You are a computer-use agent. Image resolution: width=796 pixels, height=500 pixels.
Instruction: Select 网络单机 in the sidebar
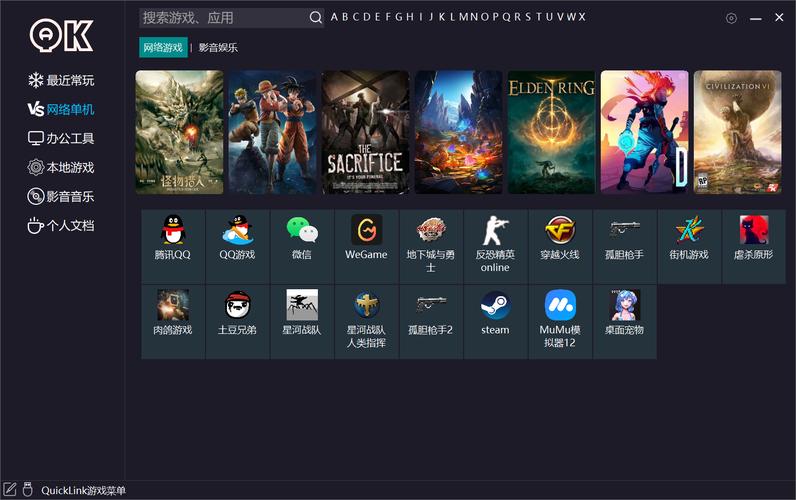(61, 109)
